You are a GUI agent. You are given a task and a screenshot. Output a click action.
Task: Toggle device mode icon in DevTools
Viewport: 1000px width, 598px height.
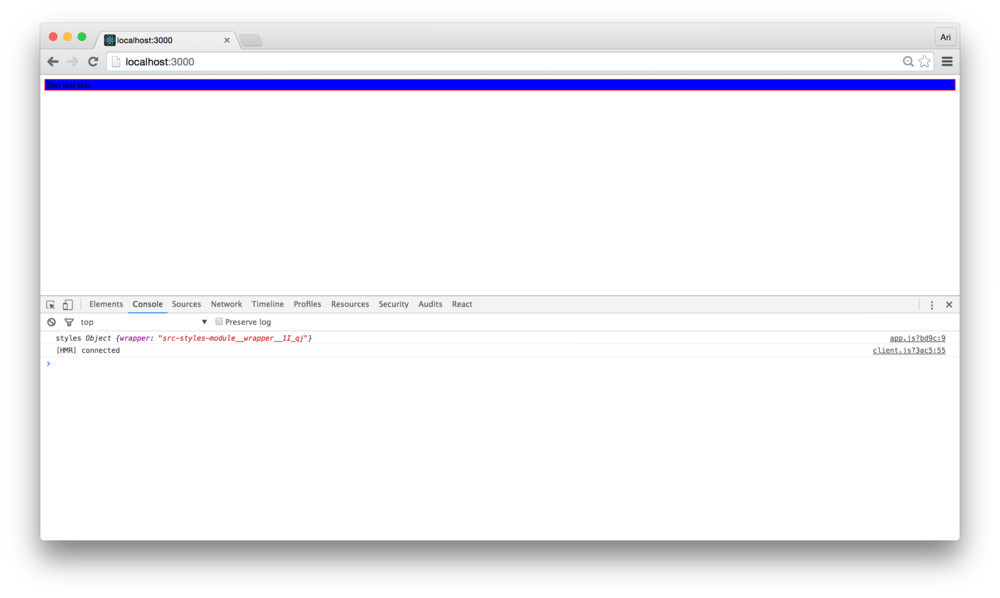[x=67, y=305]
